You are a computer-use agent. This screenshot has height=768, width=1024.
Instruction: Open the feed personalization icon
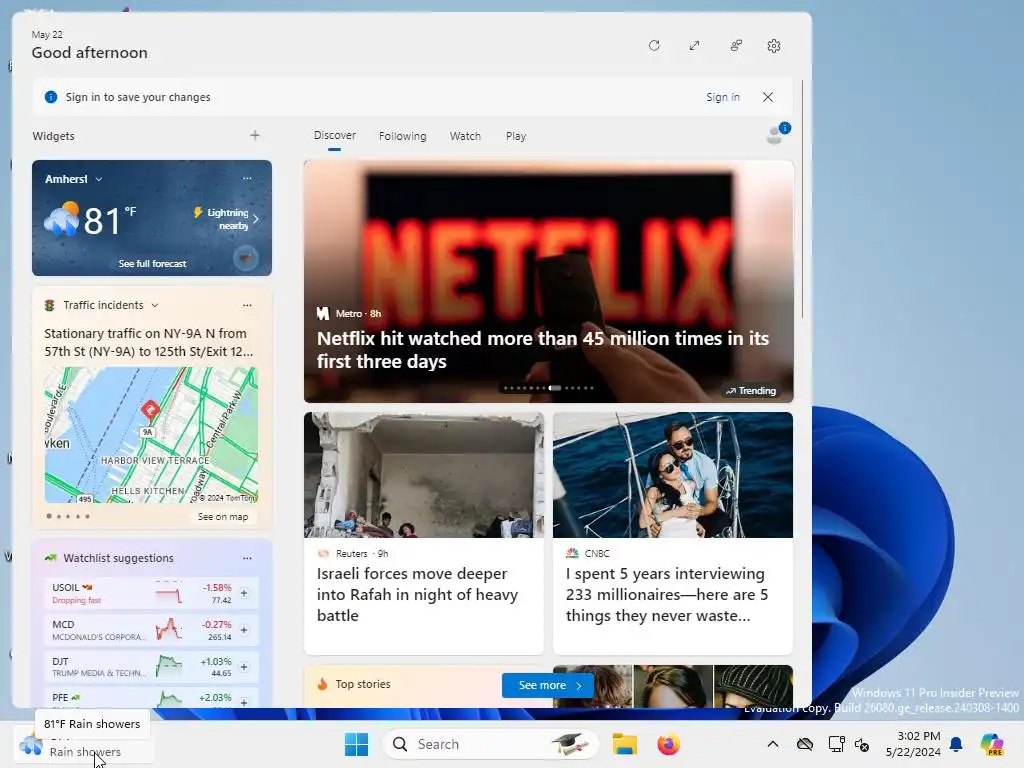736,46
